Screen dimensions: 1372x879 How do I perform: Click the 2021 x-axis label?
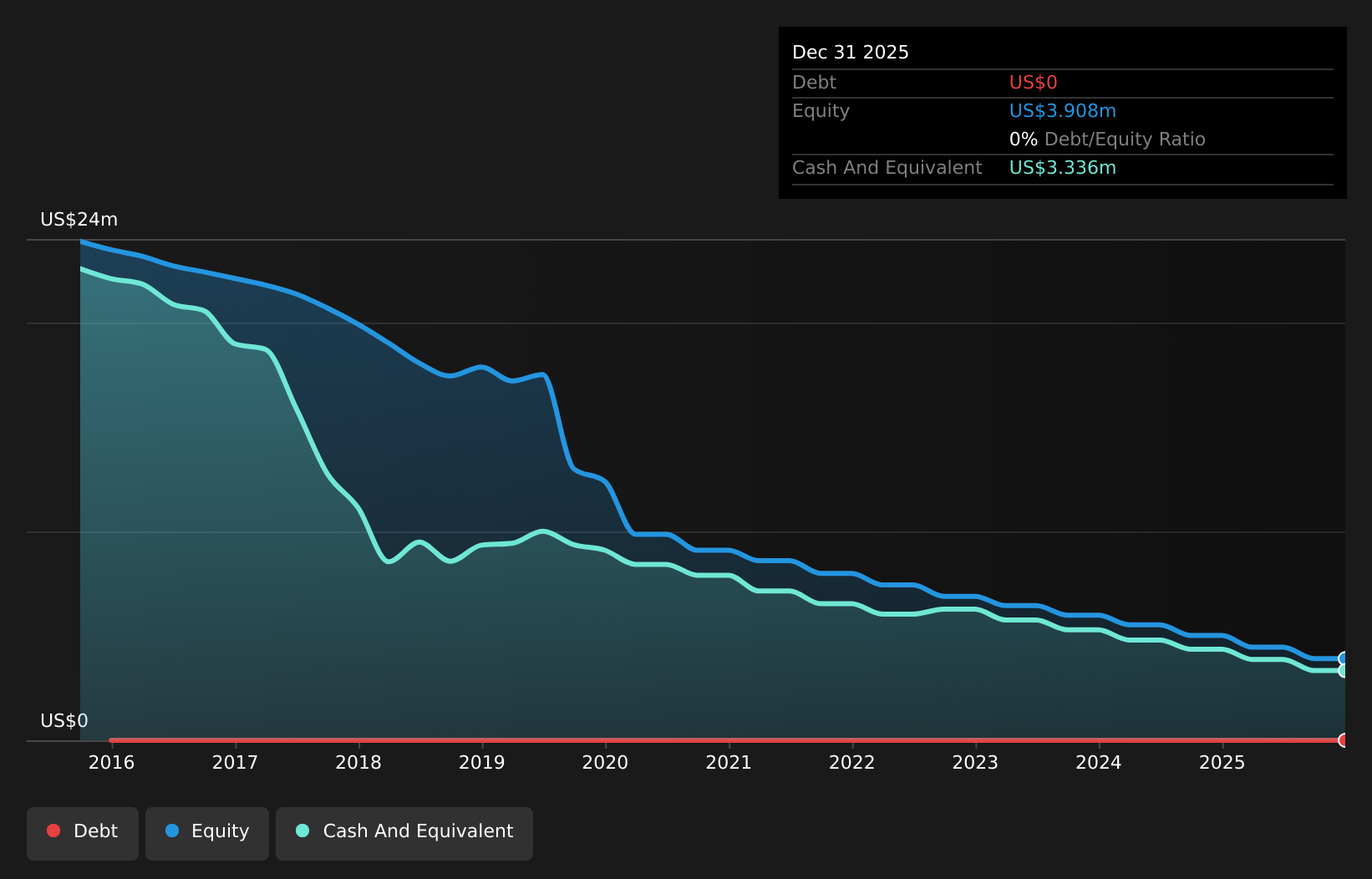coord(729,762)
